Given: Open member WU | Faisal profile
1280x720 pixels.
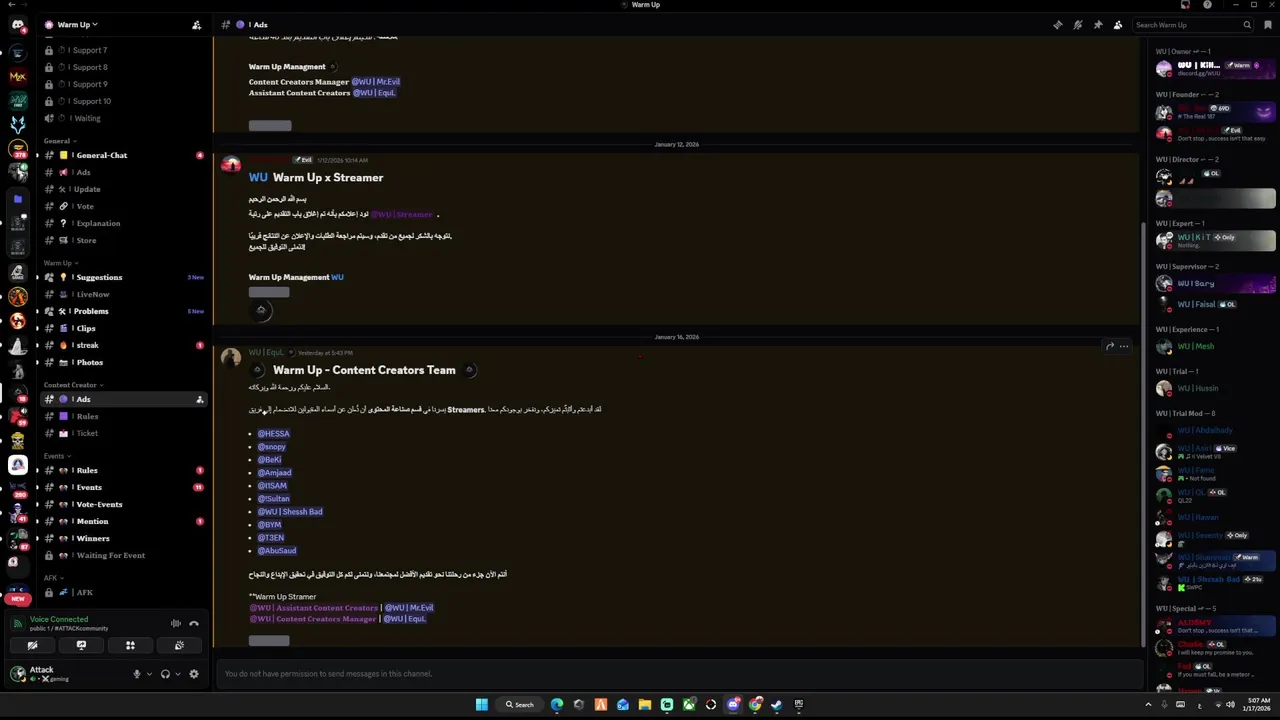Looking at the screenshot, I should [1216, 304].
